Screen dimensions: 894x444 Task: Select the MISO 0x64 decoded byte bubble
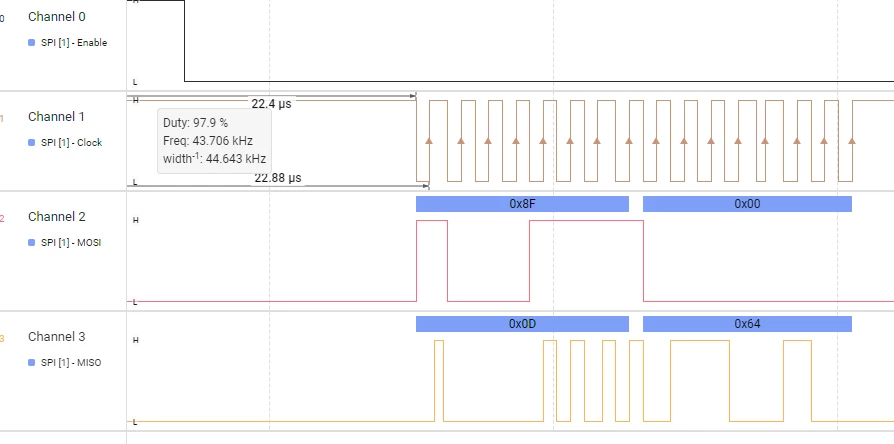pos(747,324)
